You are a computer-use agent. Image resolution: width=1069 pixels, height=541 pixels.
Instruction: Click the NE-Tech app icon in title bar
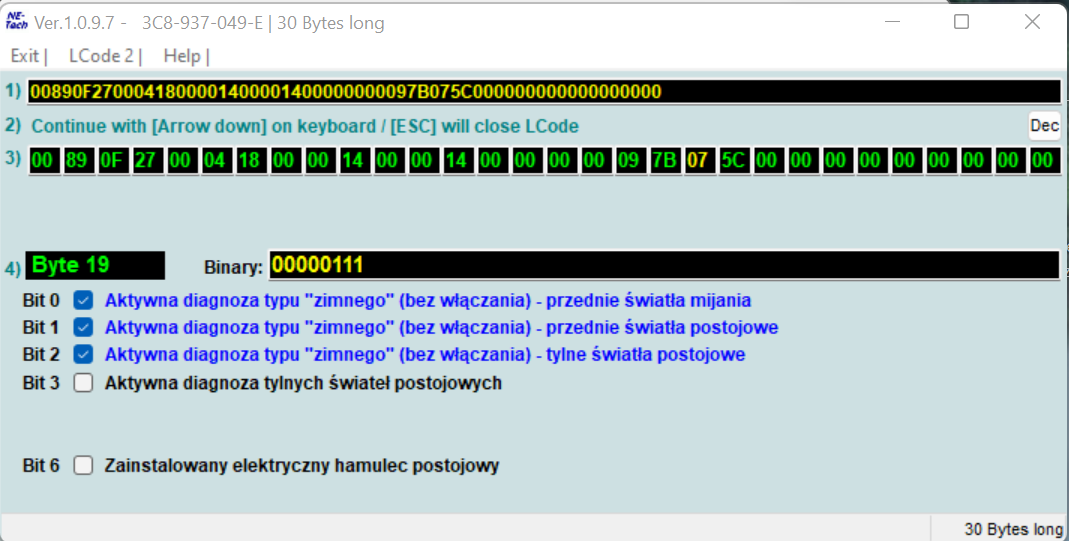point(16,21)
